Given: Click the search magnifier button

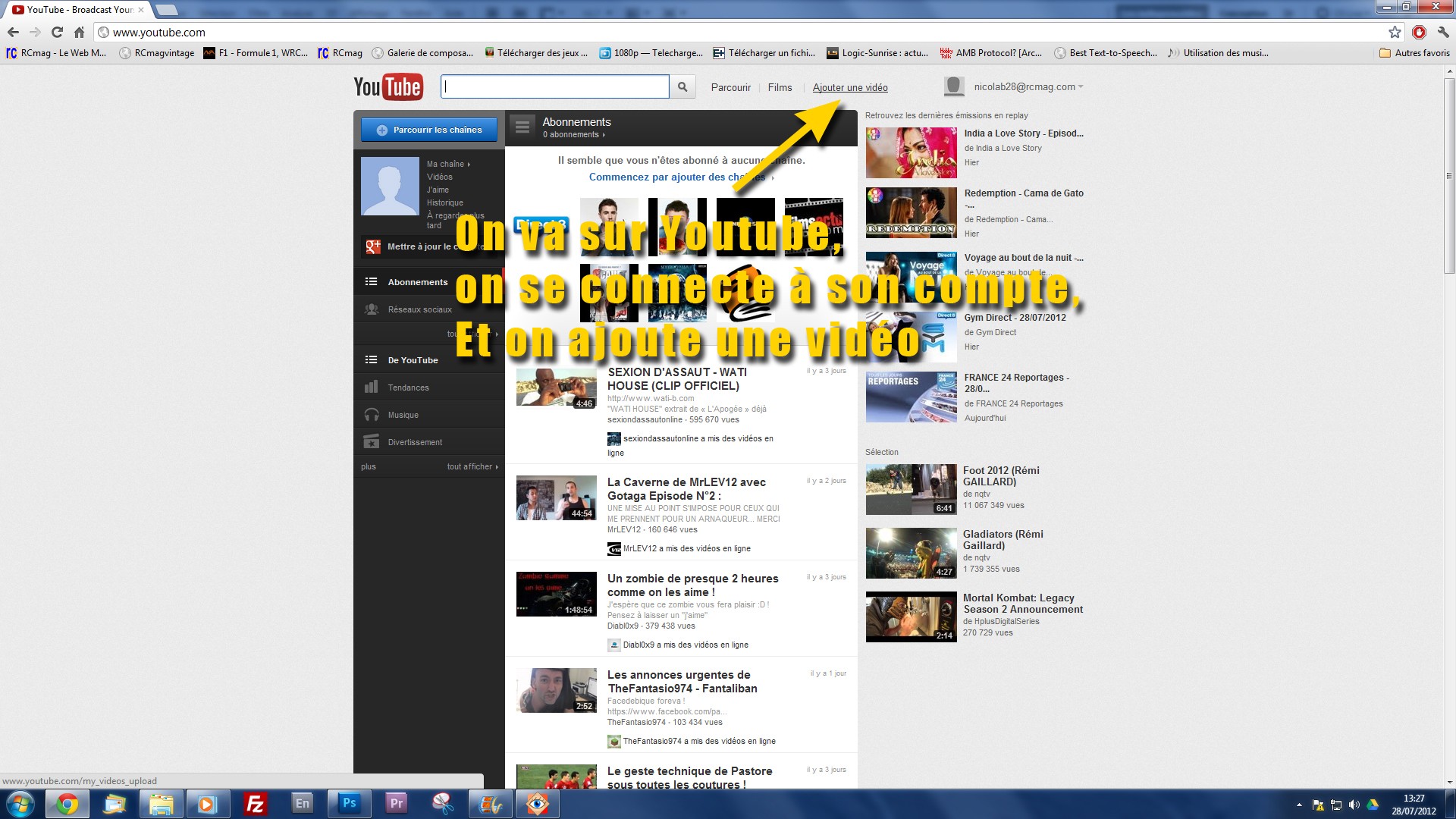Looking at the screenshot, I should (x=682, y=87).
